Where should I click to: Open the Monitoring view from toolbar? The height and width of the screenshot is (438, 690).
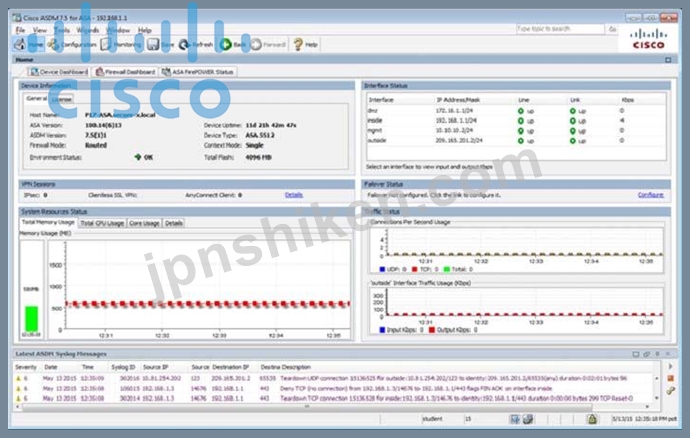pyautogui.click(x=121, y=44)
